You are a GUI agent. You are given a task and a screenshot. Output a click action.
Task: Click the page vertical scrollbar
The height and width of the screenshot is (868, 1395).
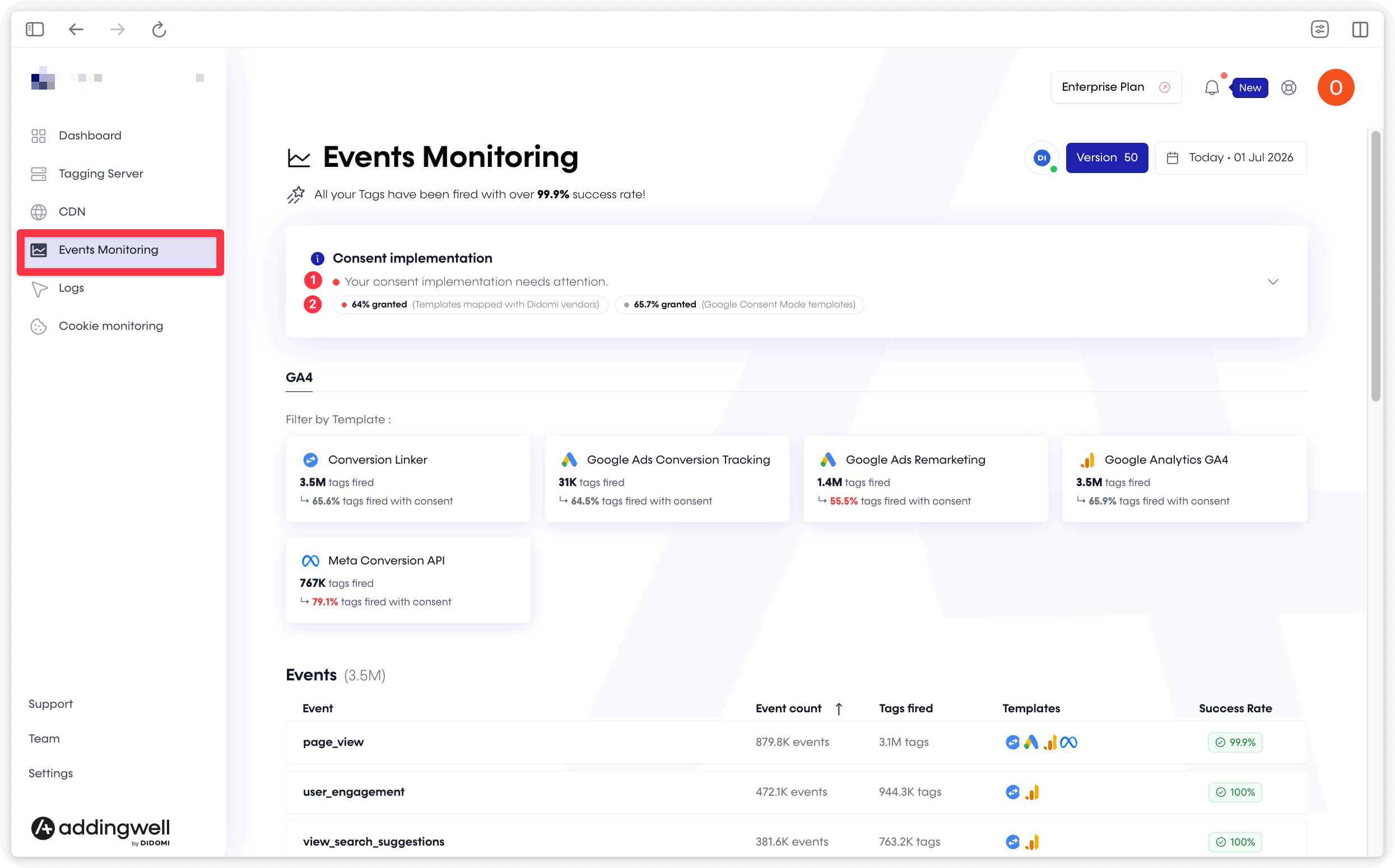coord(1375,267)
